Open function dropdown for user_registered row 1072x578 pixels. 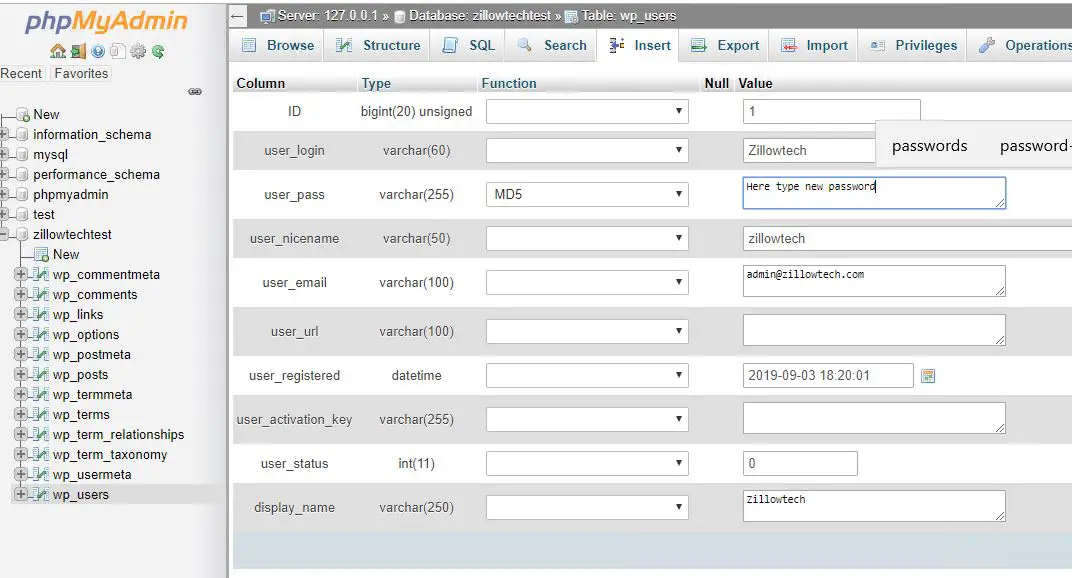pos(587,376)
